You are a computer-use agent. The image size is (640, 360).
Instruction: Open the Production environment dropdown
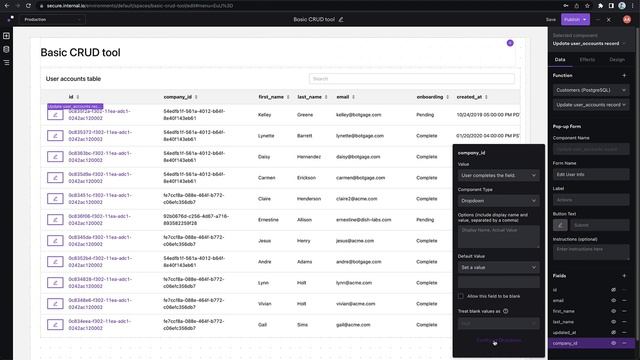tap(52, 20)
